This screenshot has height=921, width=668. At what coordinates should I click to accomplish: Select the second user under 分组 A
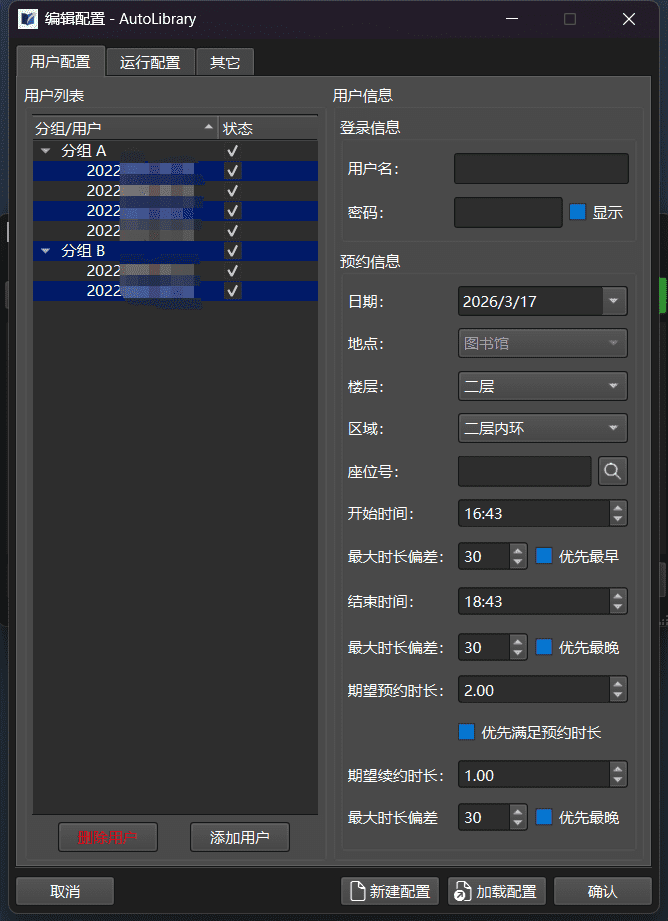click(175, 191)
